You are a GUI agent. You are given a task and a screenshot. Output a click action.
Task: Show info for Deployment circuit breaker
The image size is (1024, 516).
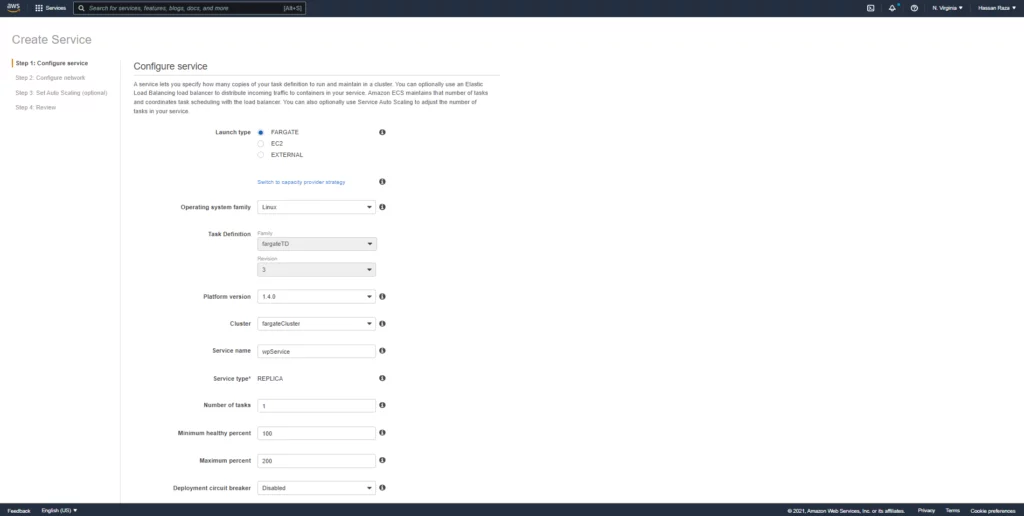[382, 487]
